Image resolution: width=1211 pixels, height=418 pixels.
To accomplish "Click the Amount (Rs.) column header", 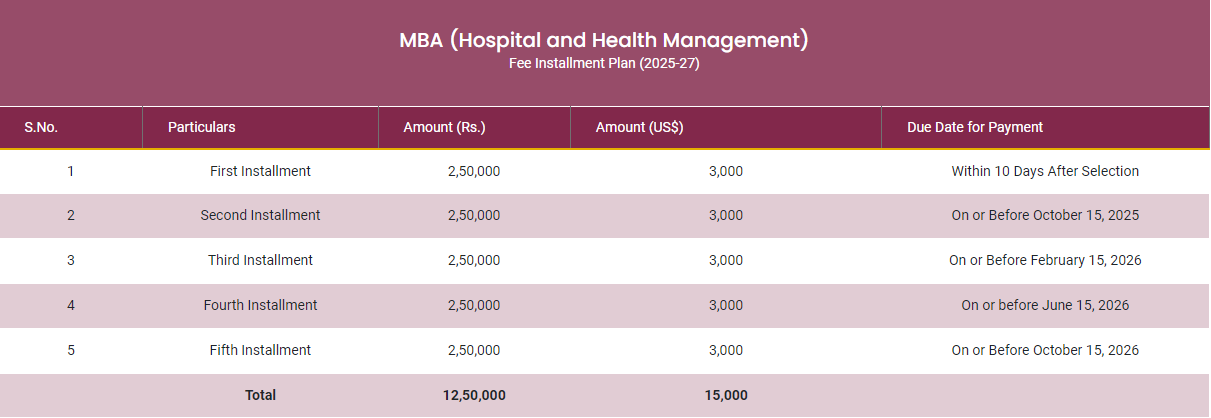I will (x=444, y=127).
